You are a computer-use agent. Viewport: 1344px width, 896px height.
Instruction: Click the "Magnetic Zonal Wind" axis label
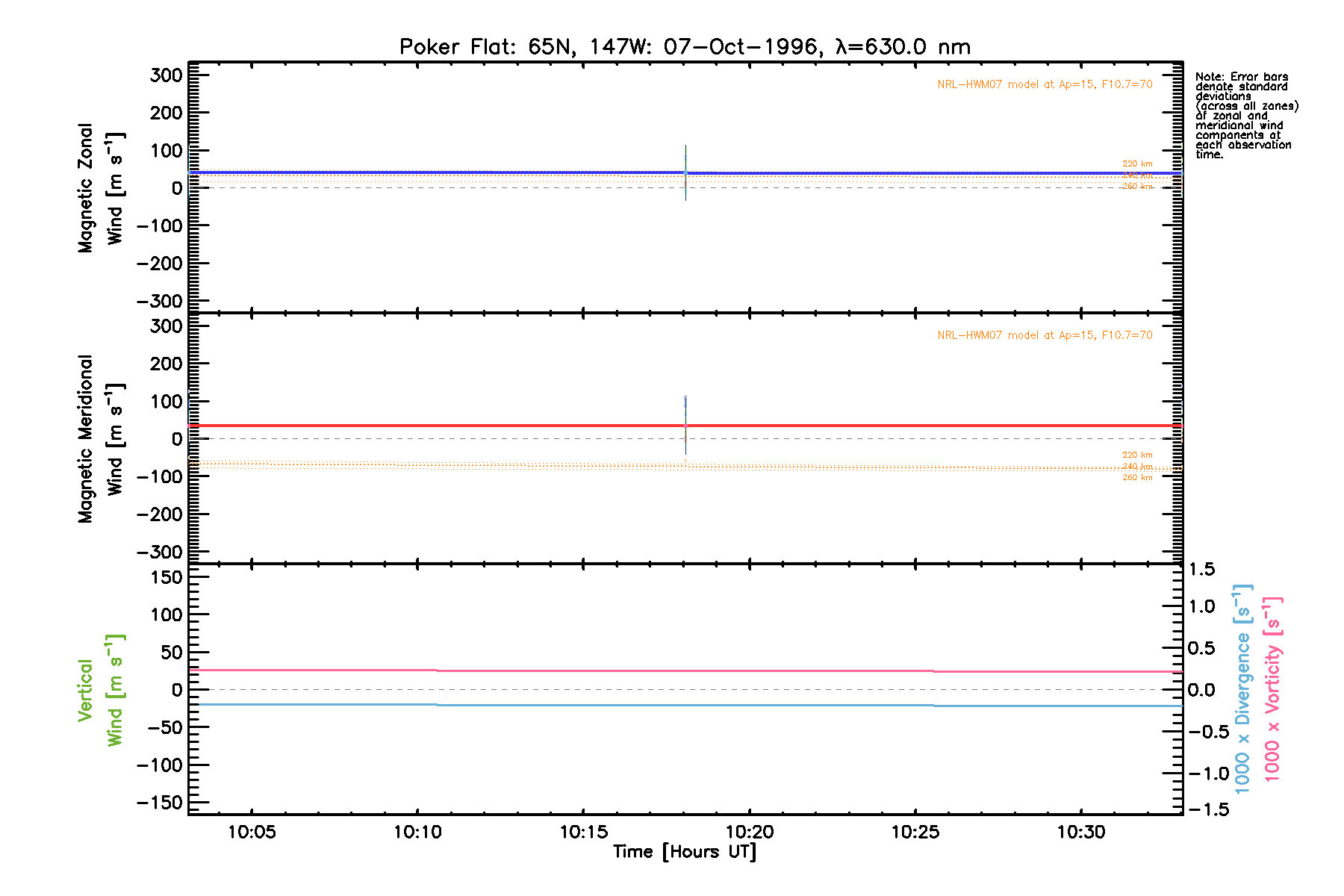pos(100,188)
